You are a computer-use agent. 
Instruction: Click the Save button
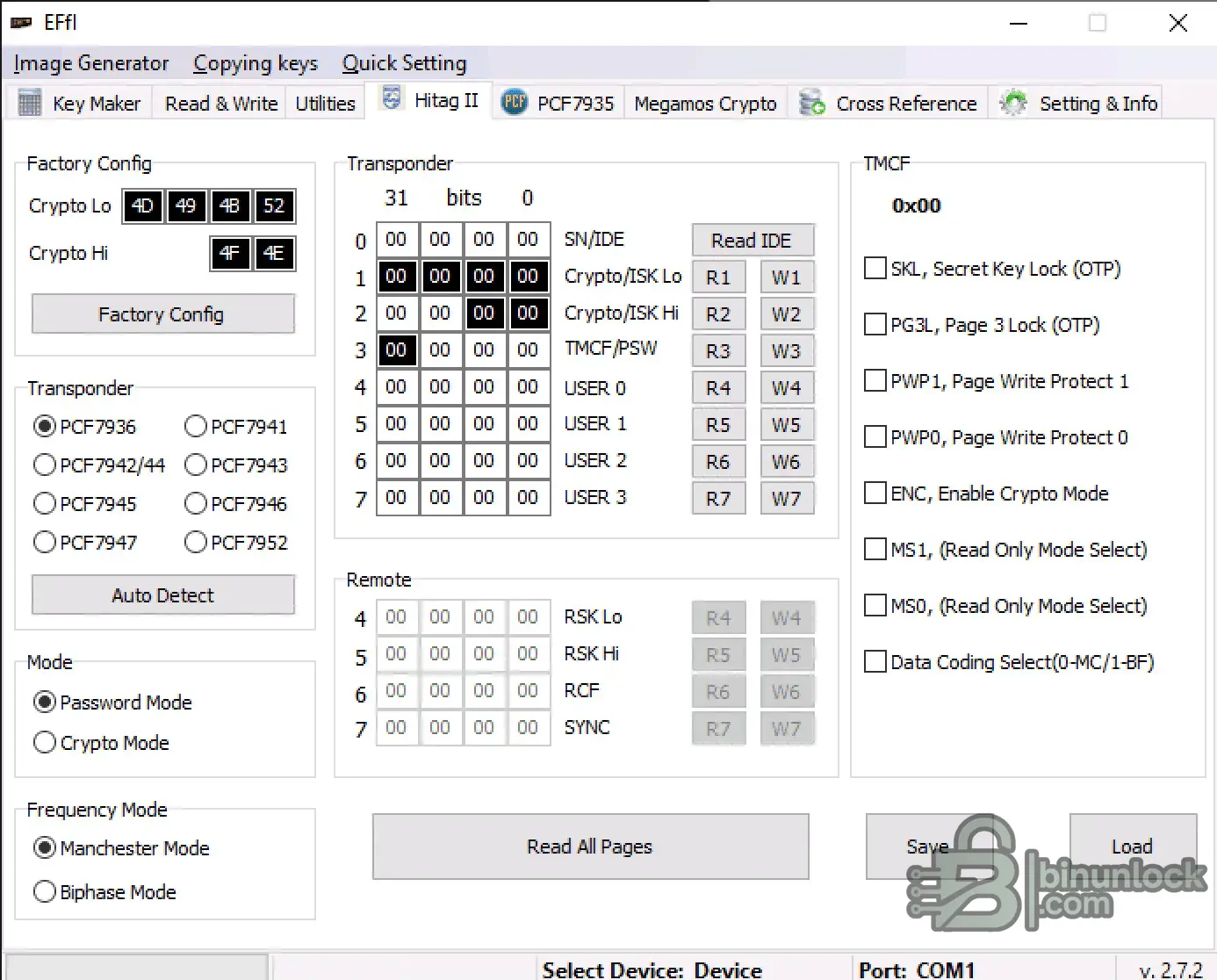click(x=928, y=847)
